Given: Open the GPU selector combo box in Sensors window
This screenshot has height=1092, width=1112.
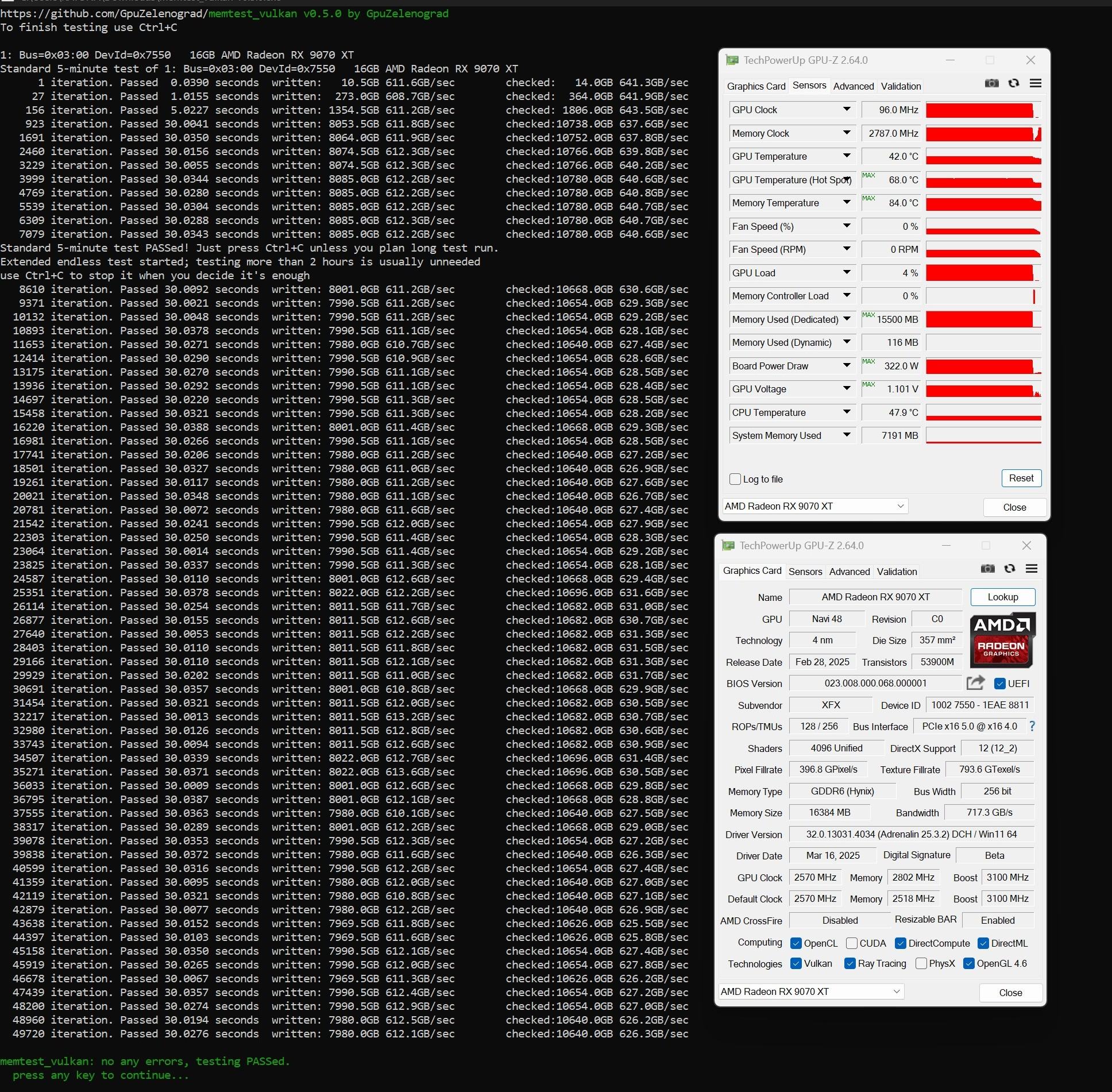Looking at the screenshot, I should (x=815, y=506).
